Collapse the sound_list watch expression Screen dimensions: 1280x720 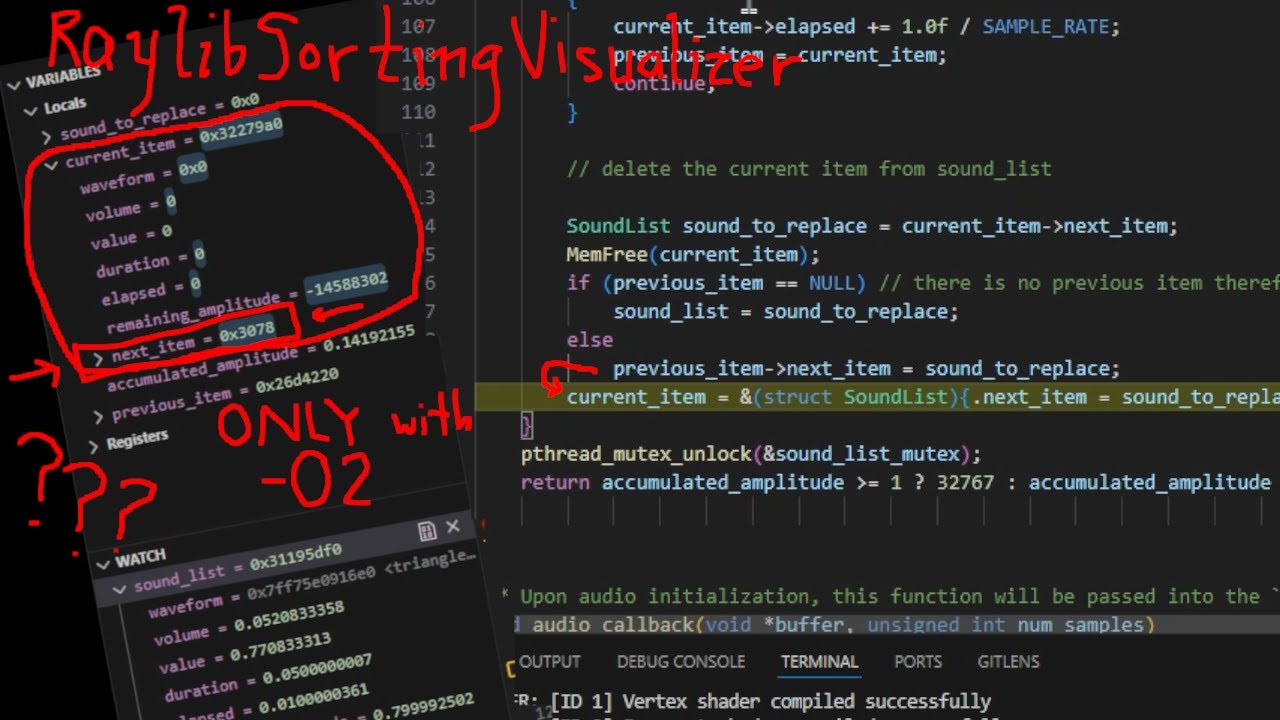[120, 589]
